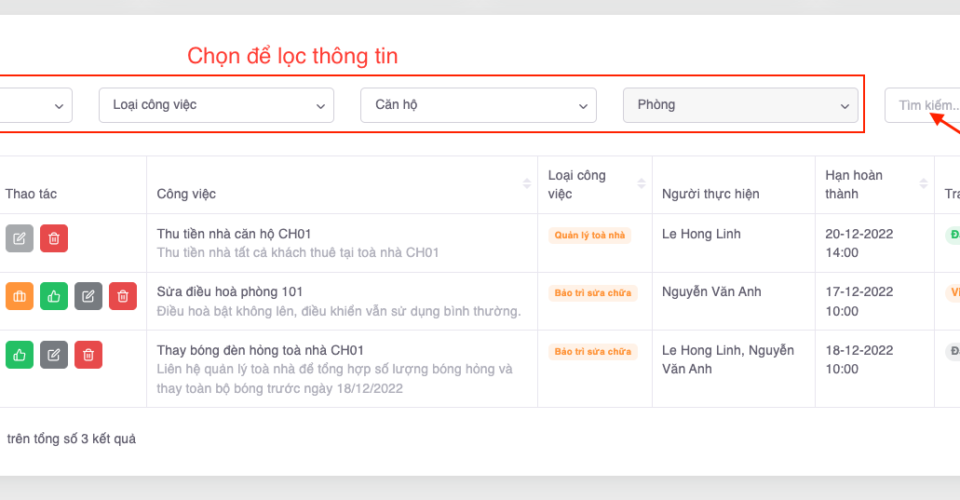The height and width of the screenshot is (500, 960).
Task: Click into the Tìm kiếm search field
Action: tap(920, 105)
